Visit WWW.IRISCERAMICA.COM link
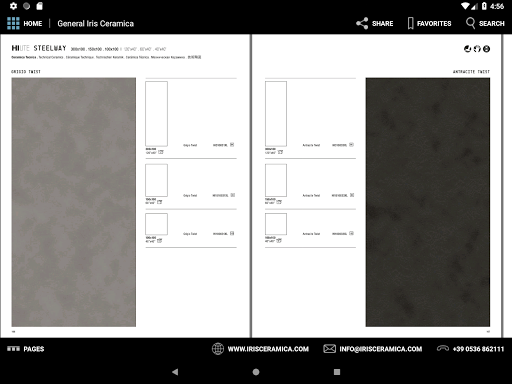The height and width of the screenshot is (384, 512). coord(268,349)
